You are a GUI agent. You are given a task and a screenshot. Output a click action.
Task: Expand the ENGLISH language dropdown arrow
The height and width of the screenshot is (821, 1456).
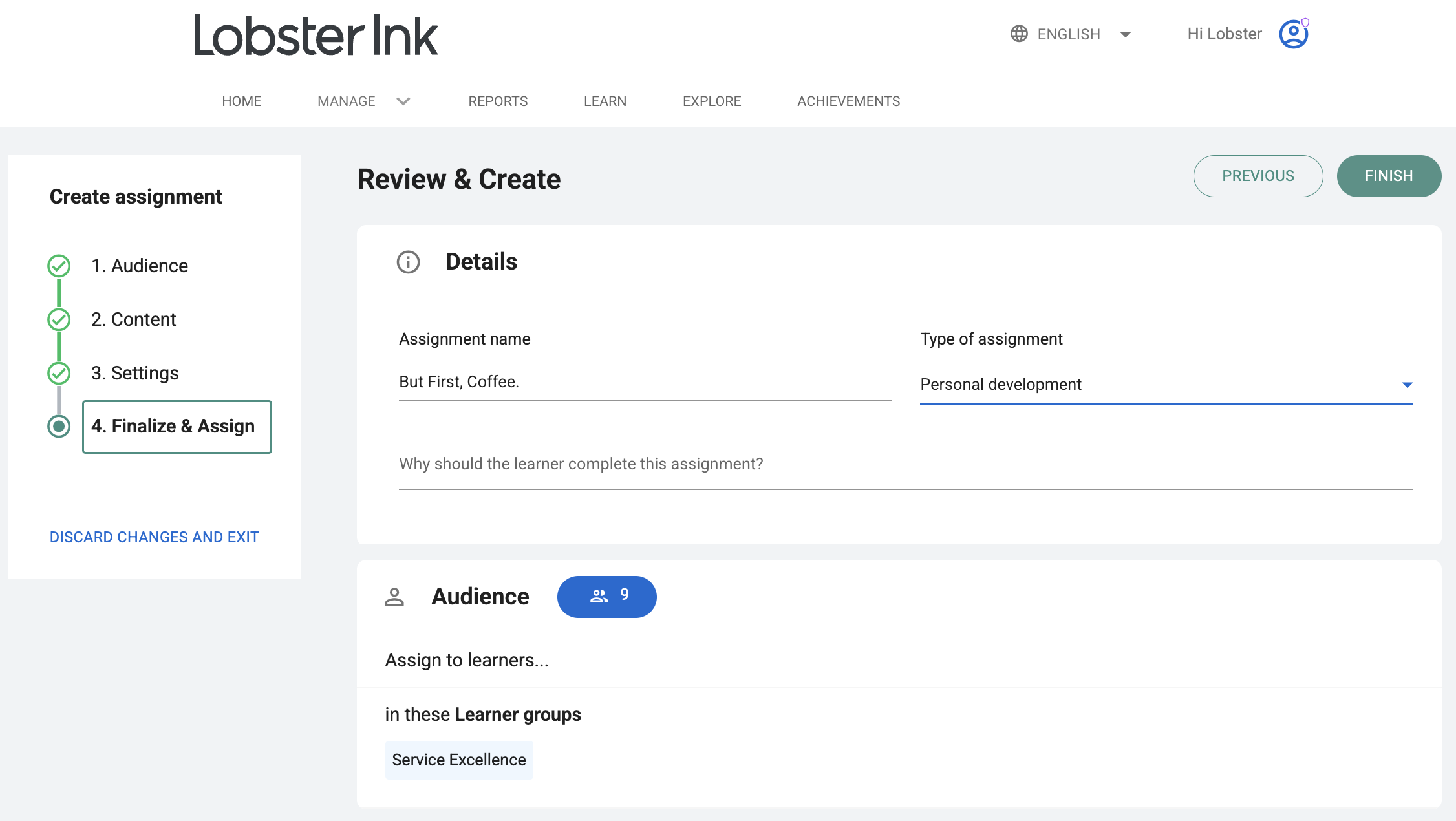pos(1126,34)
